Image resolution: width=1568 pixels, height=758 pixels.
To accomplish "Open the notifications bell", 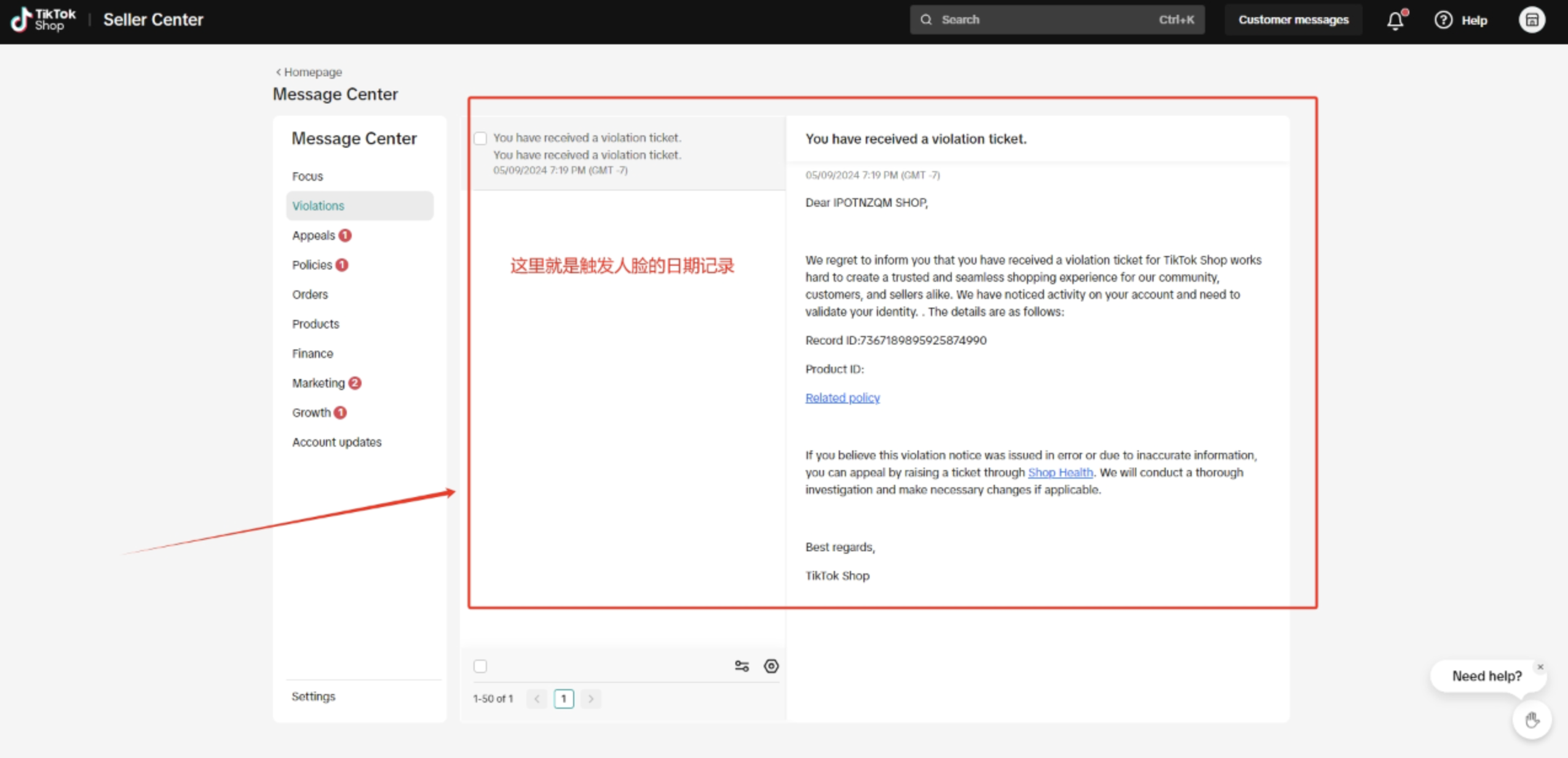I will (1395, 20).
